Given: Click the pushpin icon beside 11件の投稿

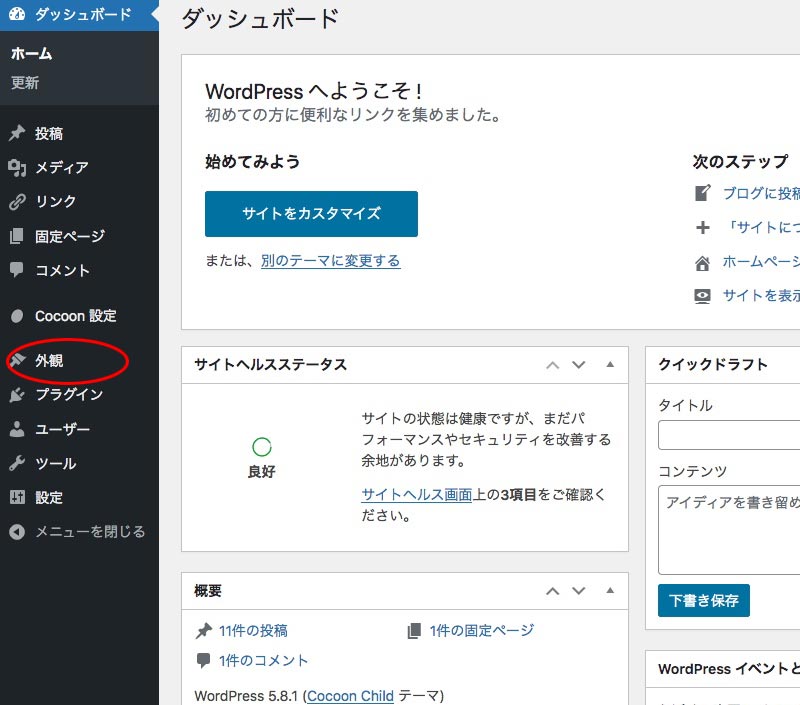Looking at the screenshot, I should pos(204,631).
